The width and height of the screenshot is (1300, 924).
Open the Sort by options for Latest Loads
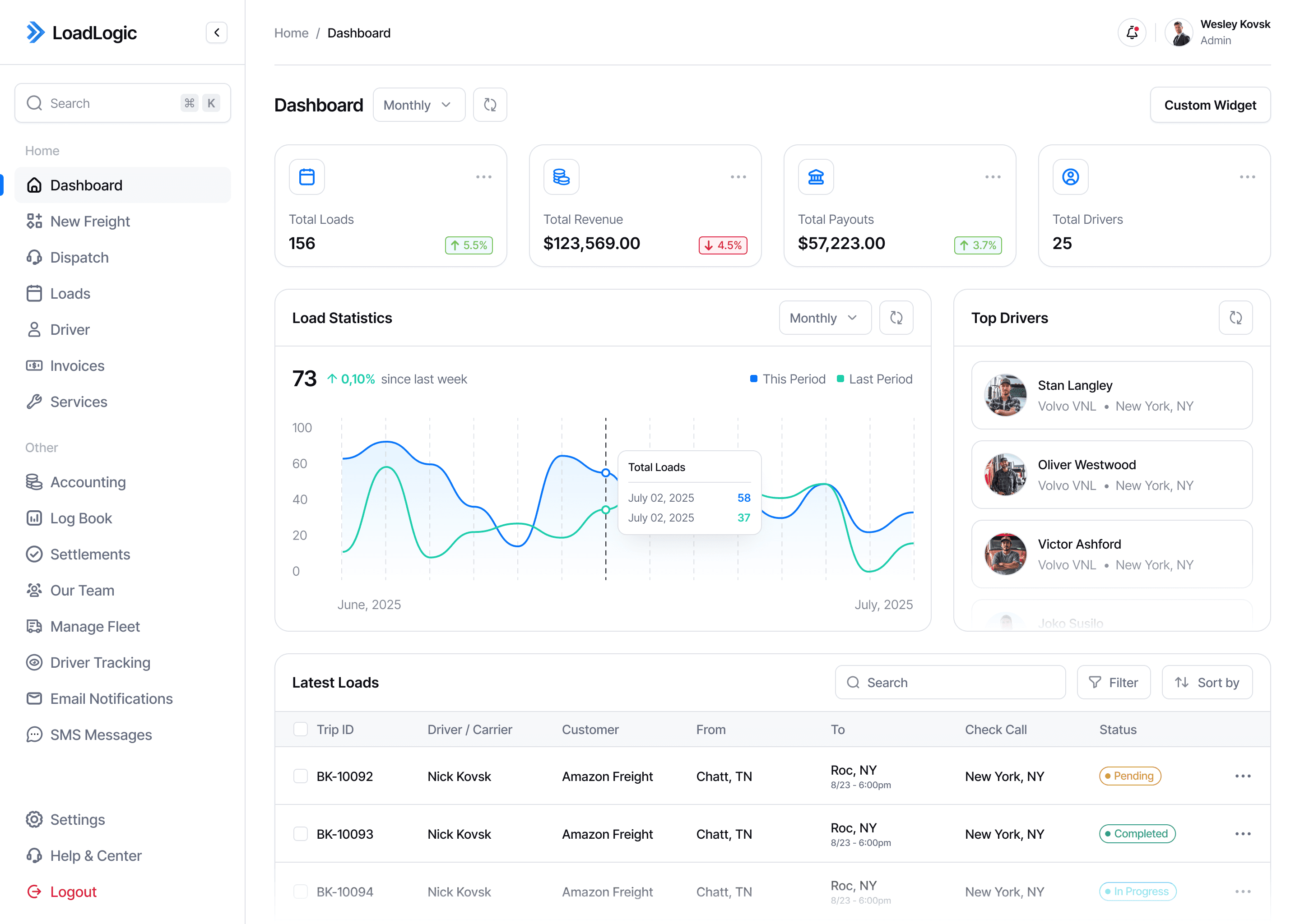point(1207,682)
